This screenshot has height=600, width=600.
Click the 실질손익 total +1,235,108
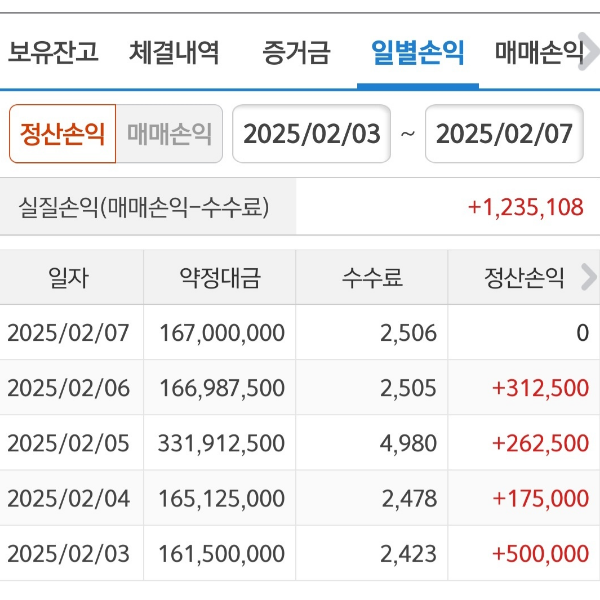pos(525,208)
